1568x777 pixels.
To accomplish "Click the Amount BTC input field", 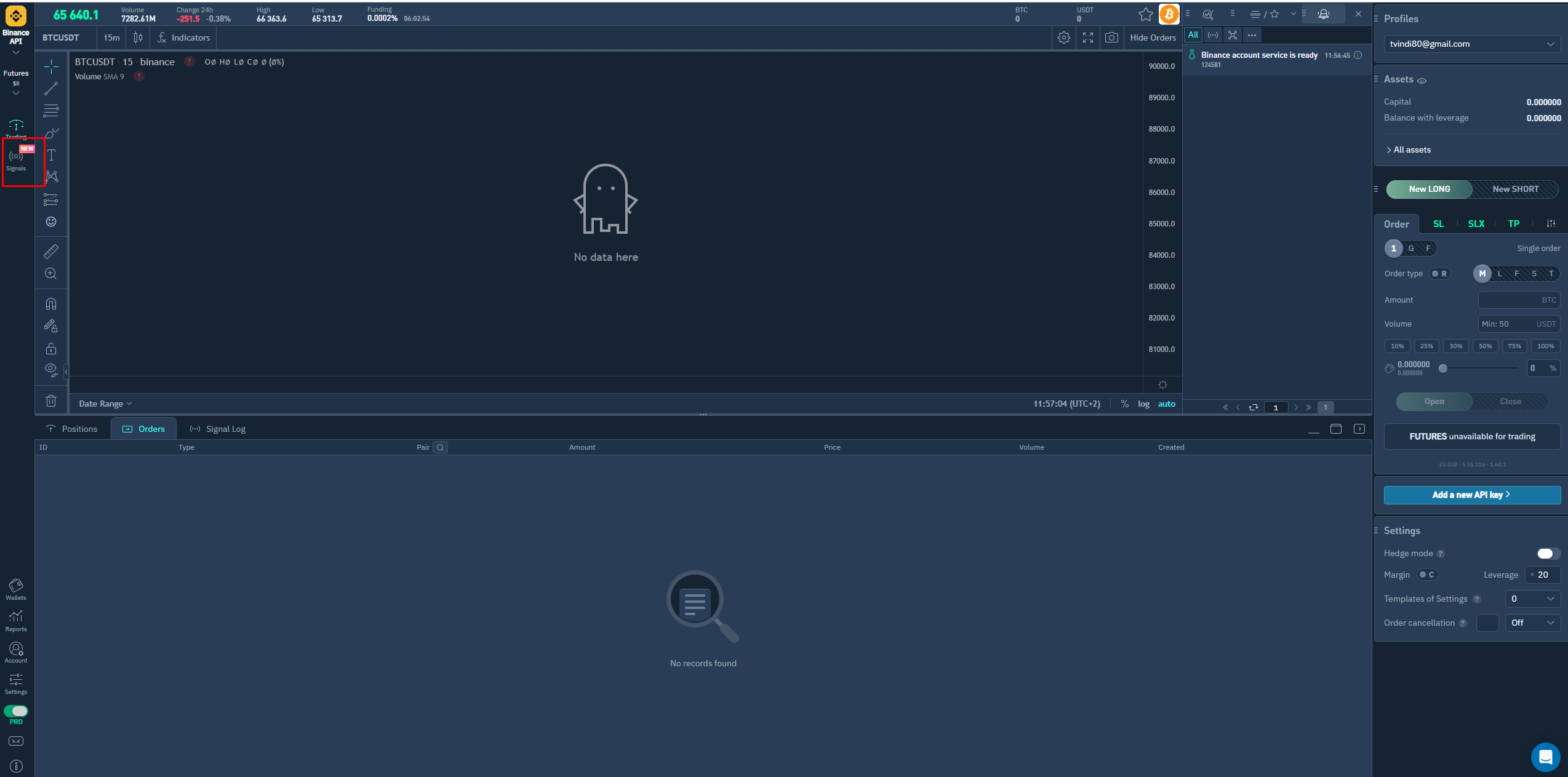I will [1519, 300].
